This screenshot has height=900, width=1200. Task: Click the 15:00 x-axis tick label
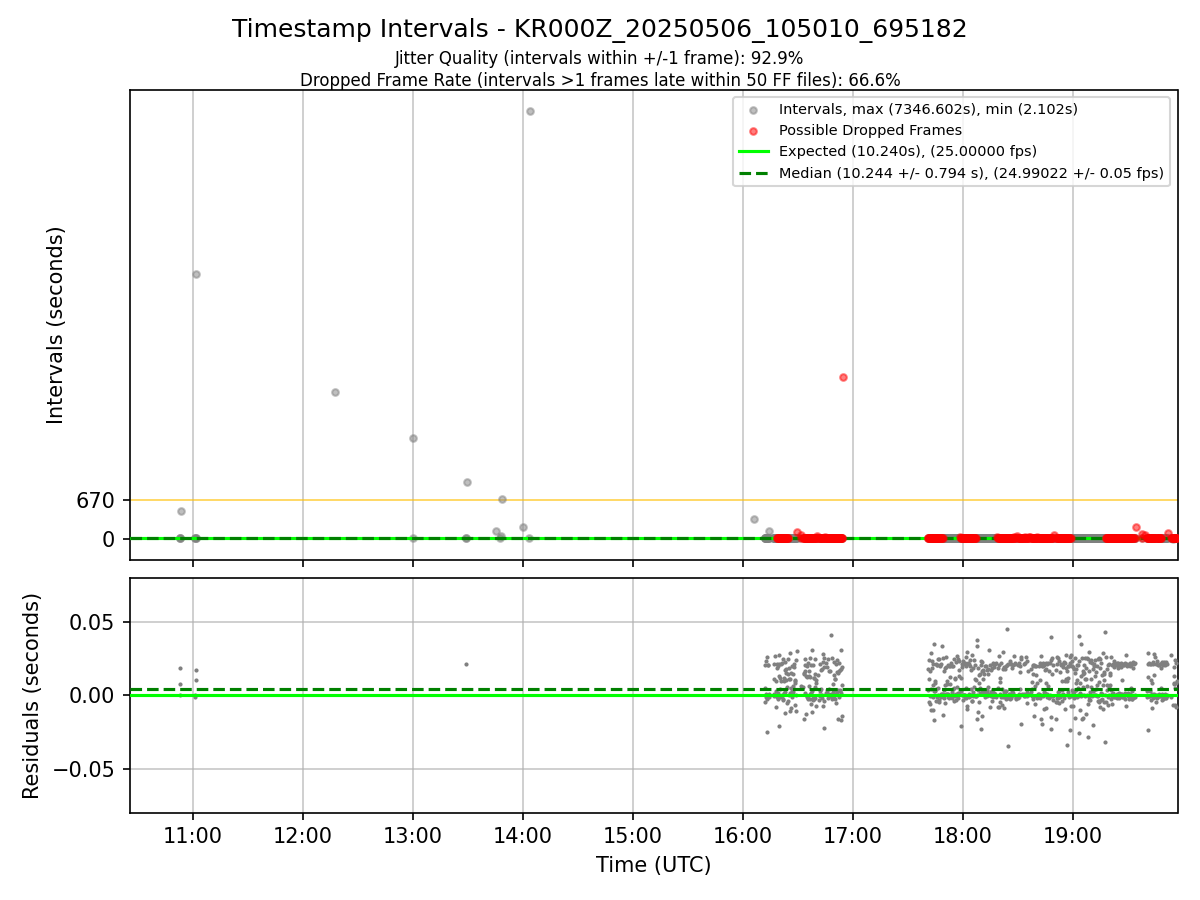633,834
